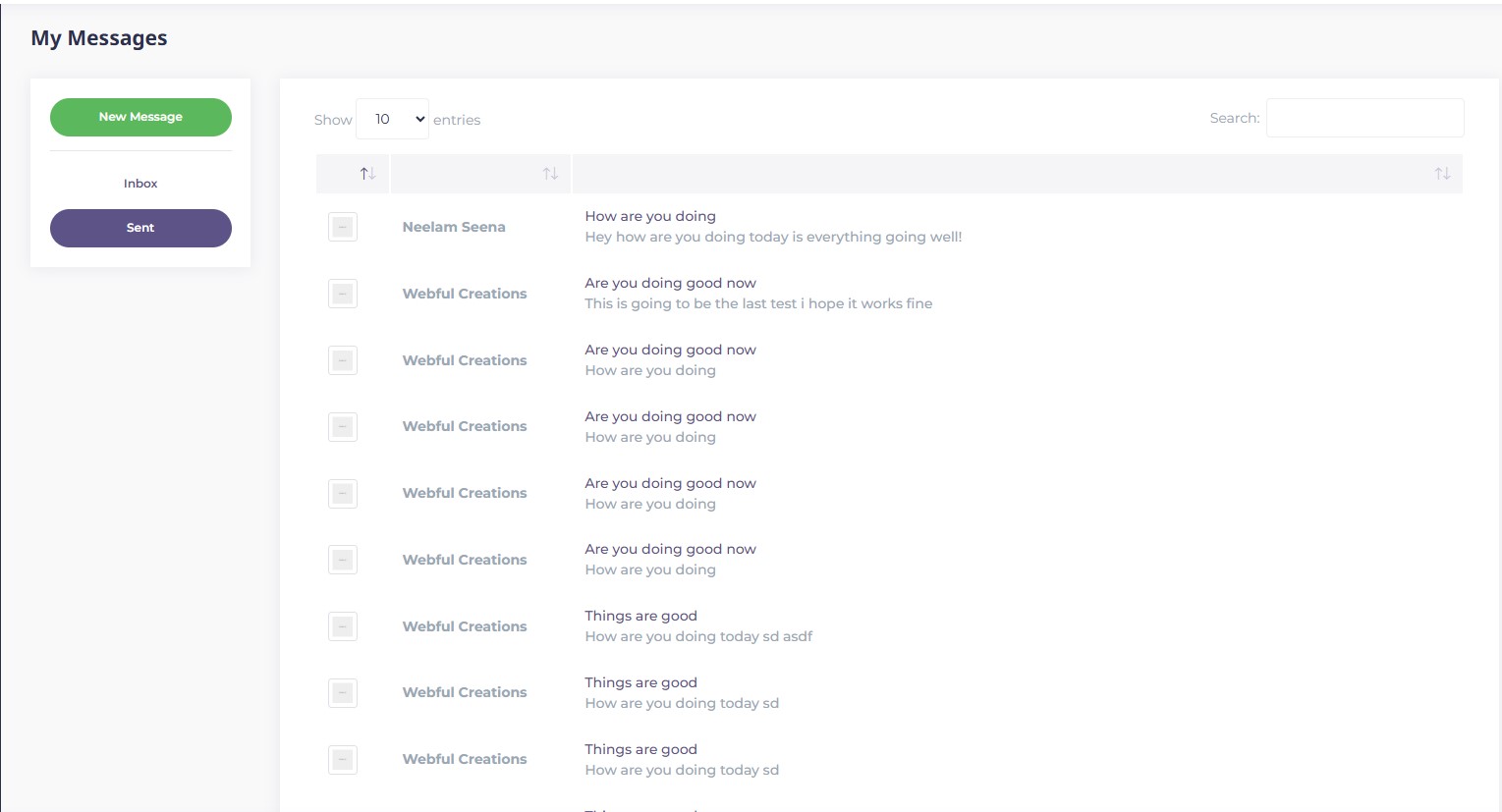This screenshot has width=1502, height=812.
Task: Open the Sent messages folder
Action: pyautogui.click(x=140, y=228)
